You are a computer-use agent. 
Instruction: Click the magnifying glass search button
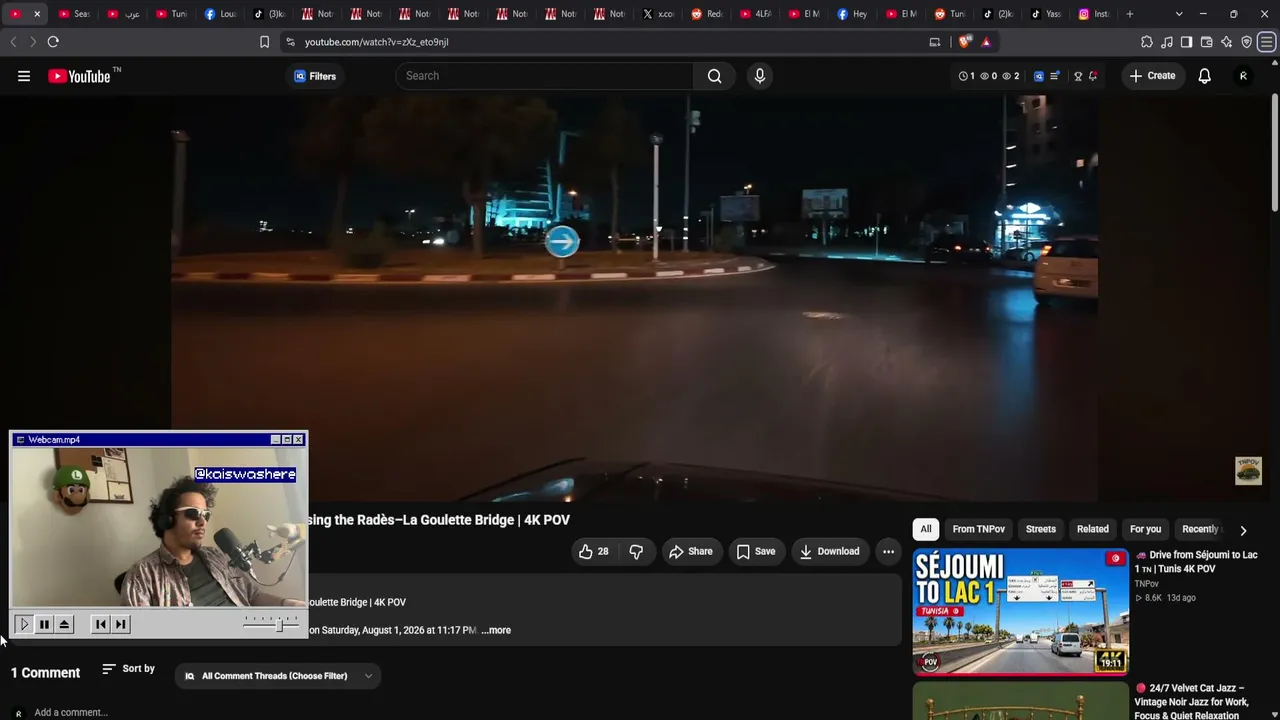(714, 76)
